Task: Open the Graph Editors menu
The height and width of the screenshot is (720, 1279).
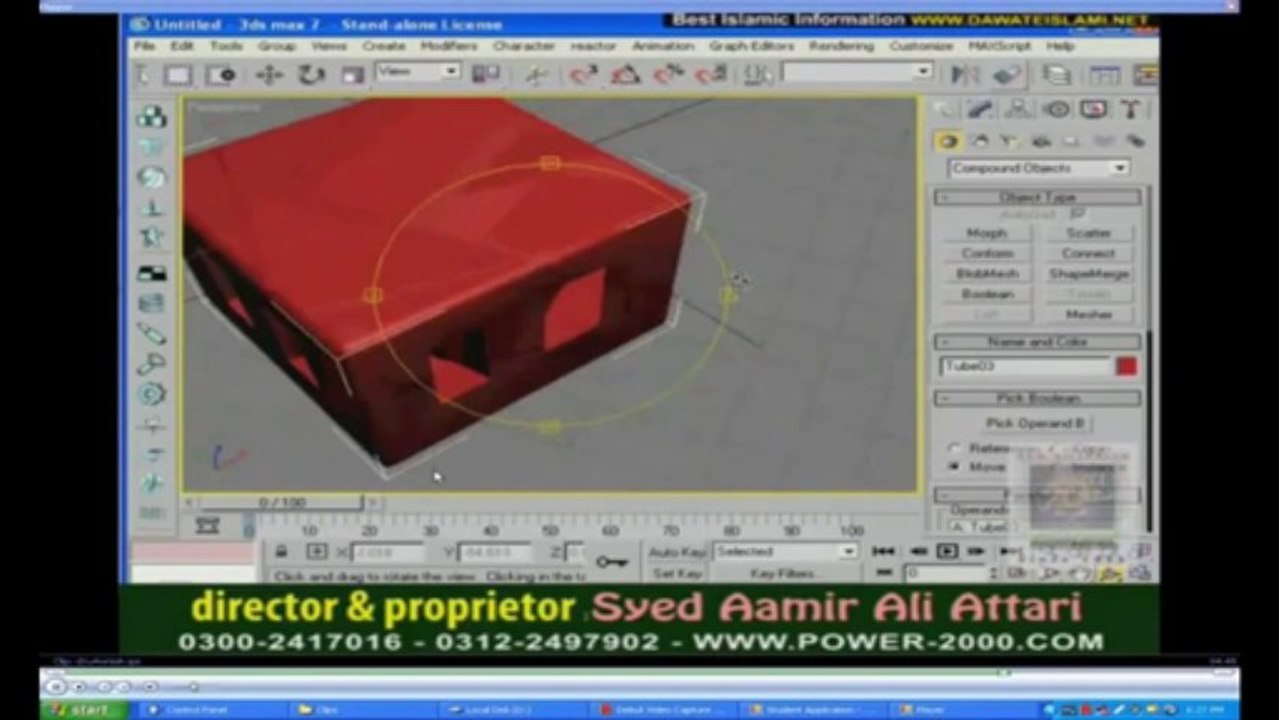Action: pyautogui.click(x=751, y=46)
